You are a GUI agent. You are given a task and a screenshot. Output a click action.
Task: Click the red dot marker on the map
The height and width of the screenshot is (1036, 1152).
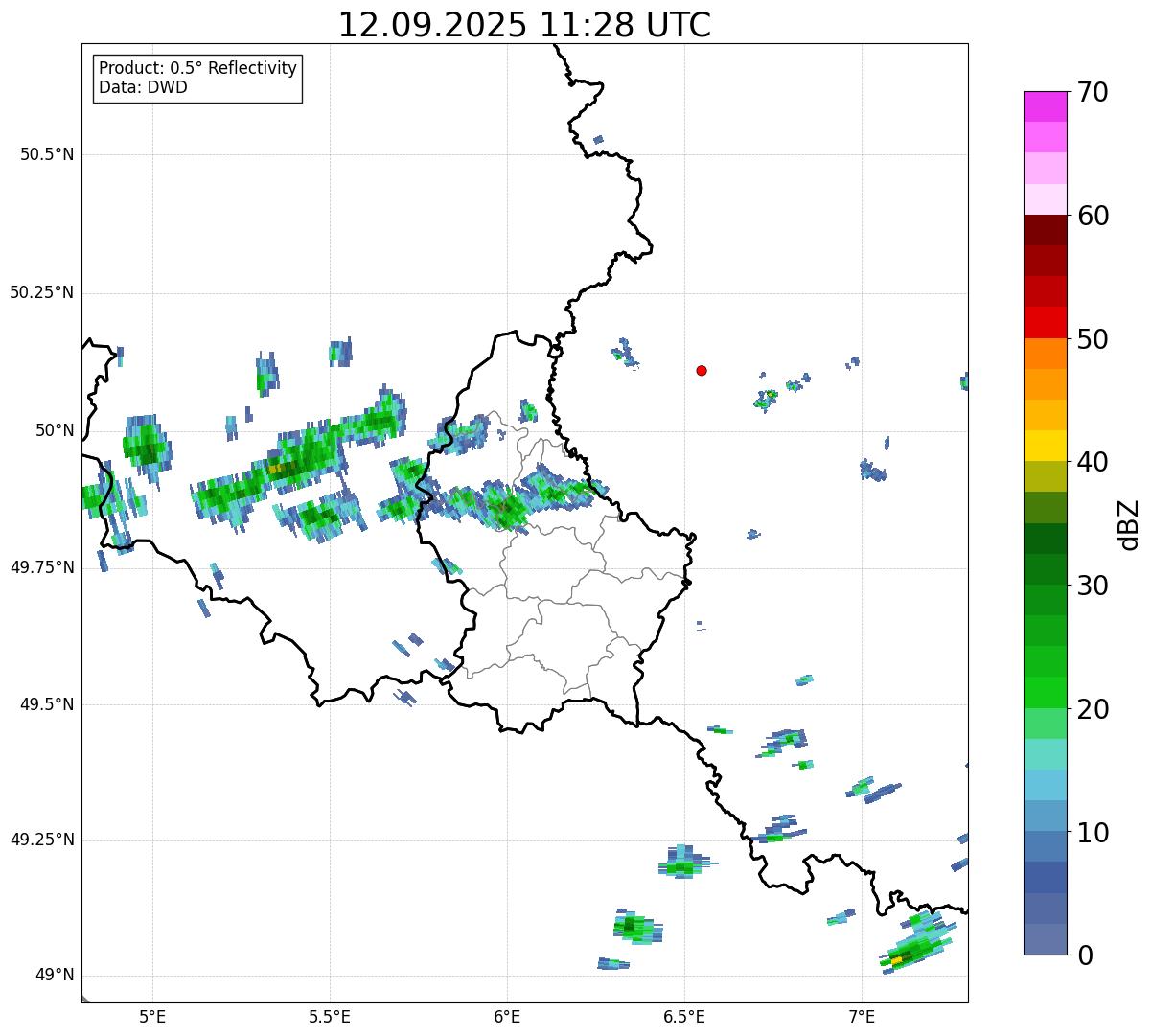click(x=702, y=370)
